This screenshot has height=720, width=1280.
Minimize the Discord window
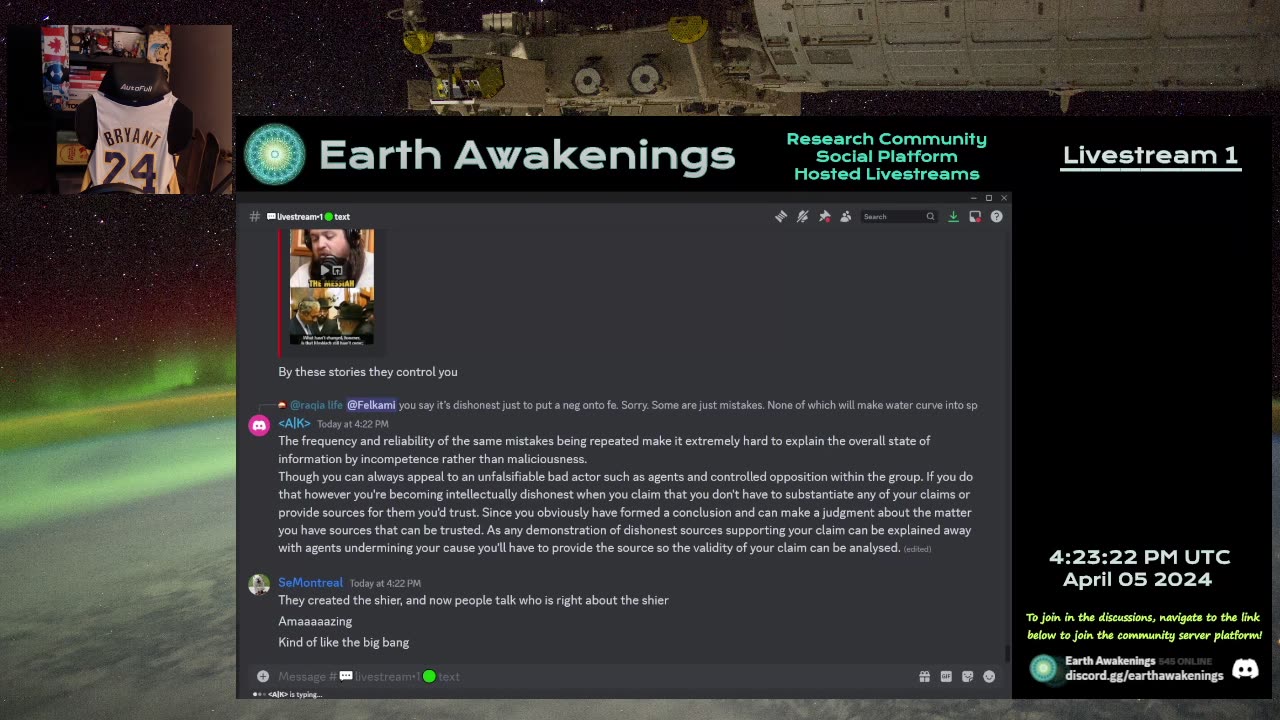point(974,198)
